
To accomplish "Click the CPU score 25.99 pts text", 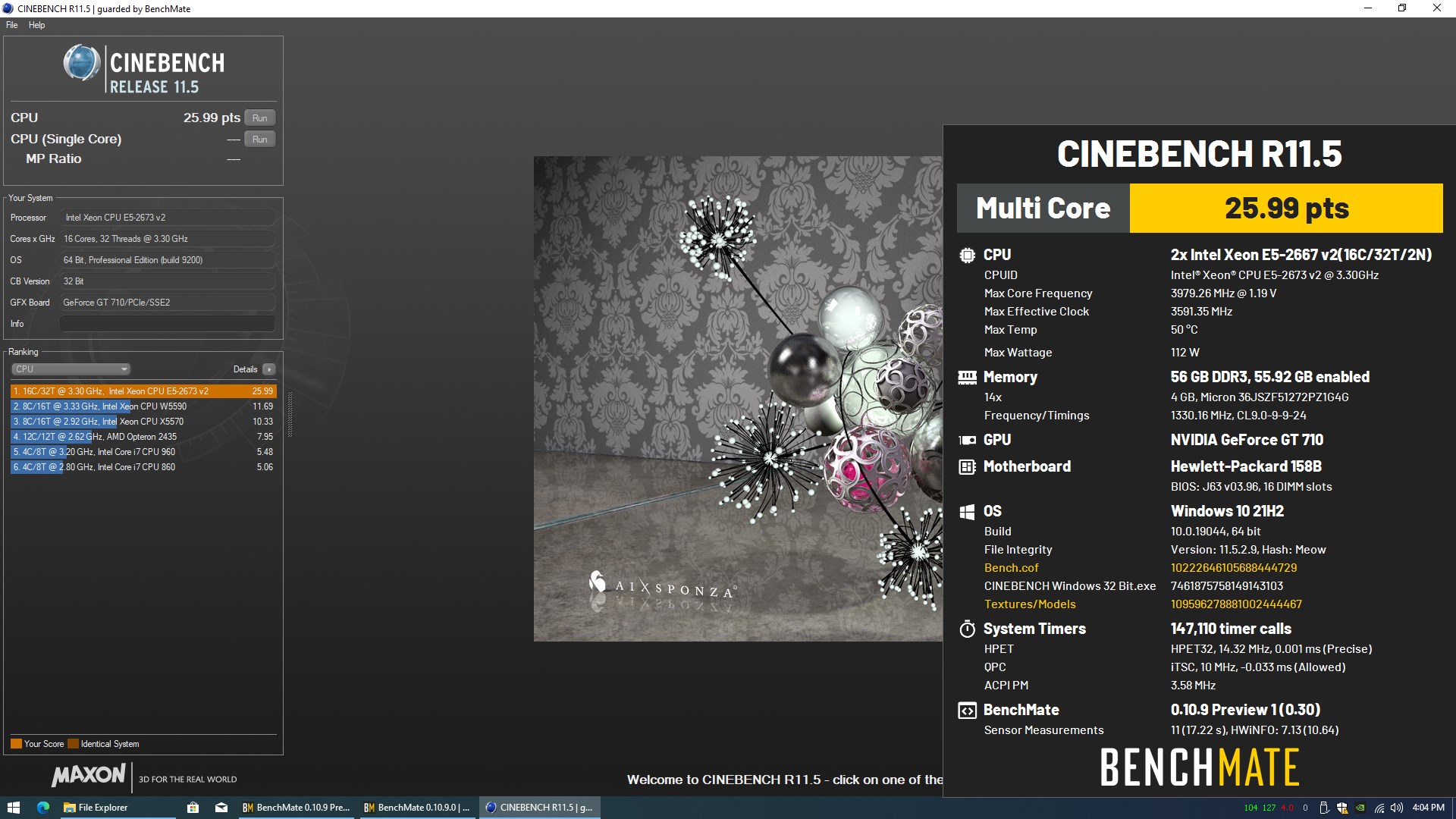I will click(x=212, y=118).
